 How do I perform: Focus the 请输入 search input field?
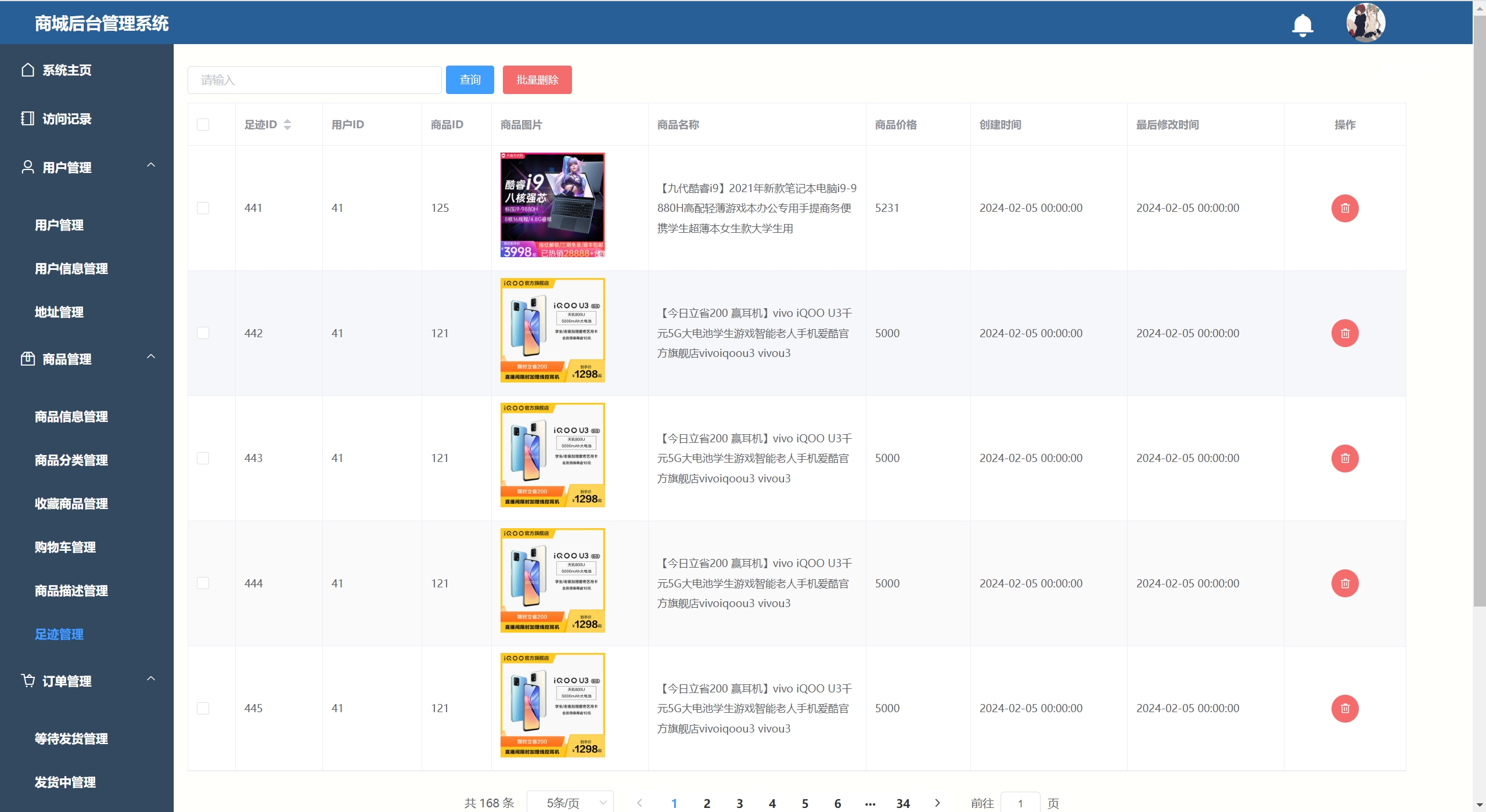(x=314, y=80)
